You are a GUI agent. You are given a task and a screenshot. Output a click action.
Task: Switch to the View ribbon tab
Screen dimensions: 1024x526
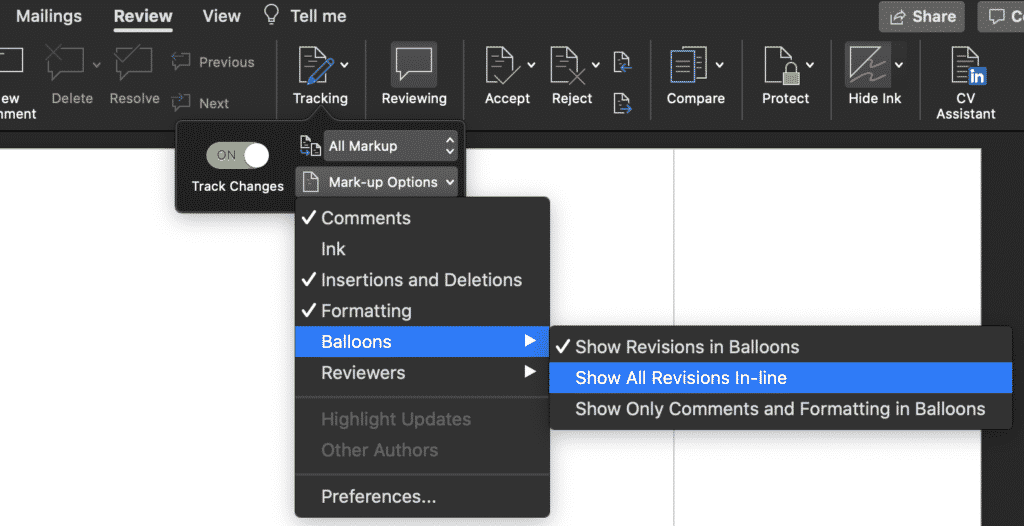click(x=221, y=16)
